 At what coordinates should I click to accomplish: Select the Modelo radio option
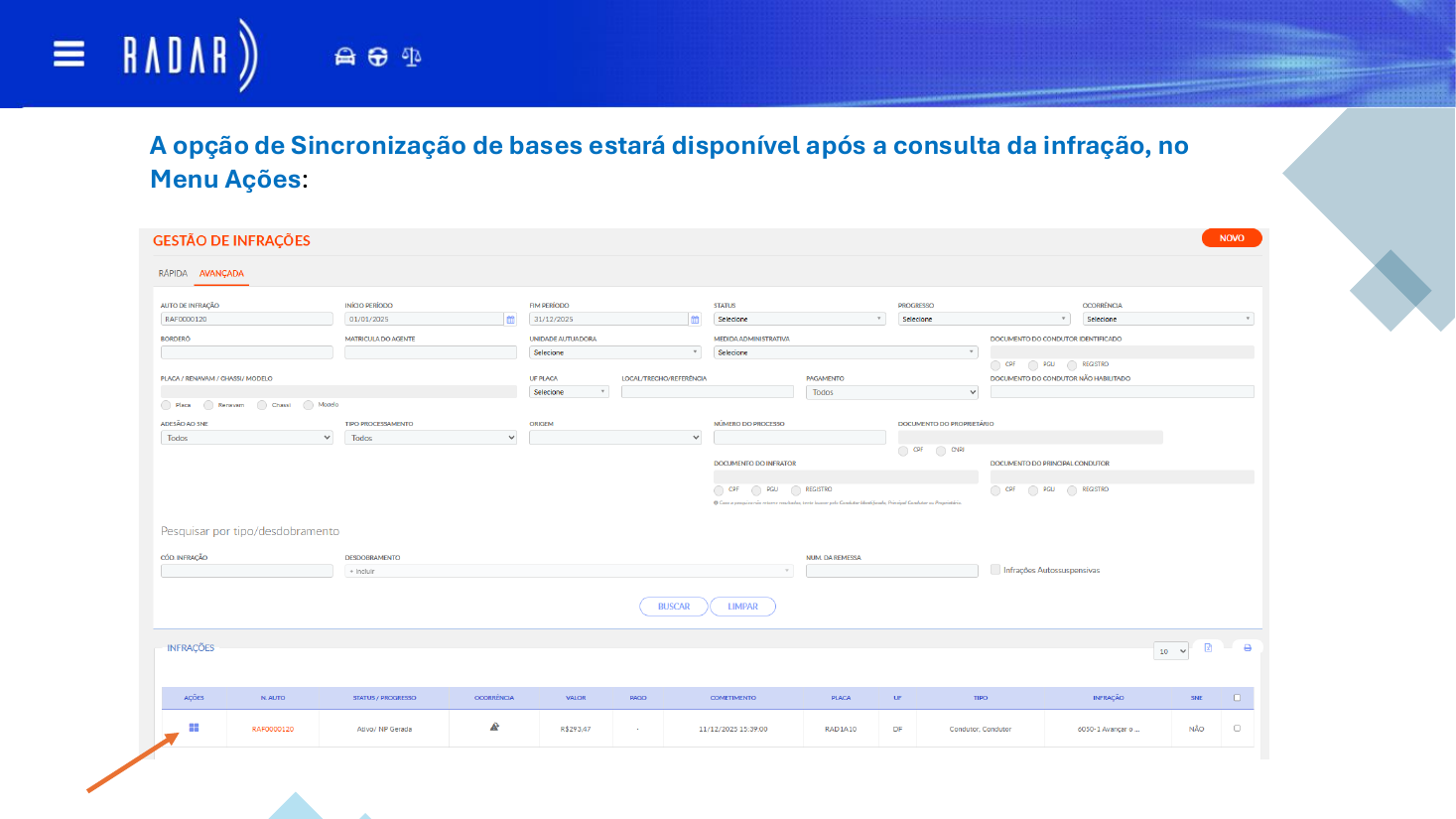tap(309, 405)
